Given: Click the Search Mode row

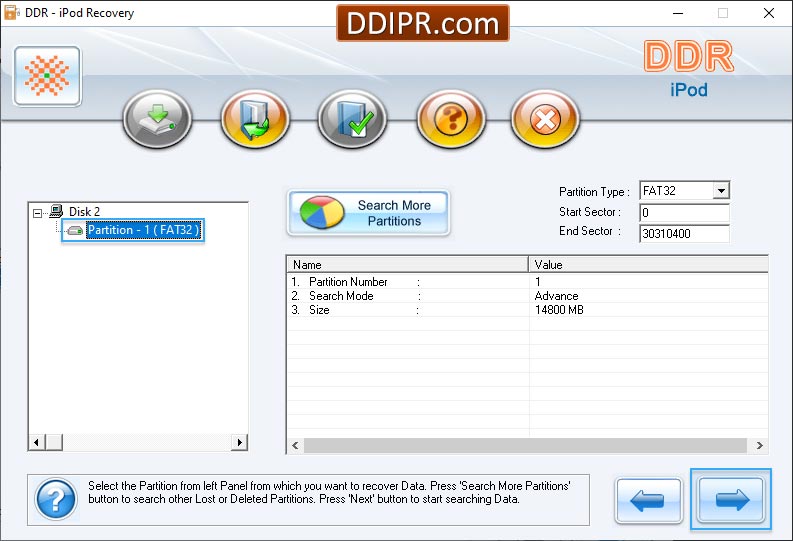Looking at the screenshot, I should 527,296.
